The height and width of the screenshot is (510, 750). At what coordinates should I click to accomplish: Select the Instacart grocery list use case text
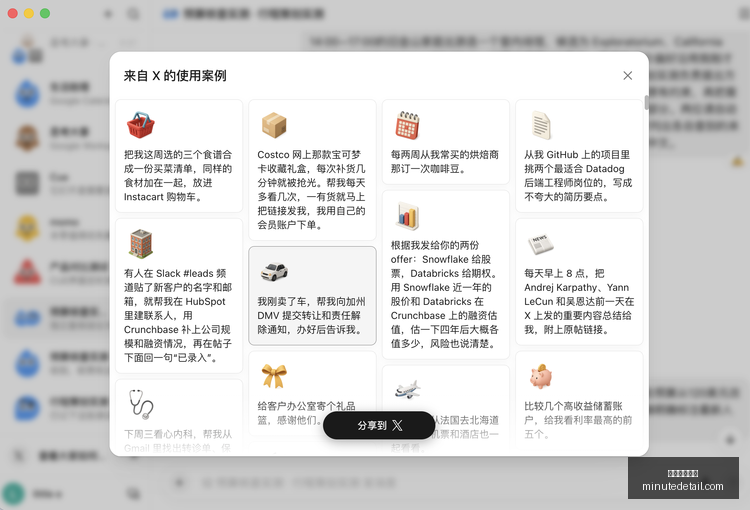[178, 176]
